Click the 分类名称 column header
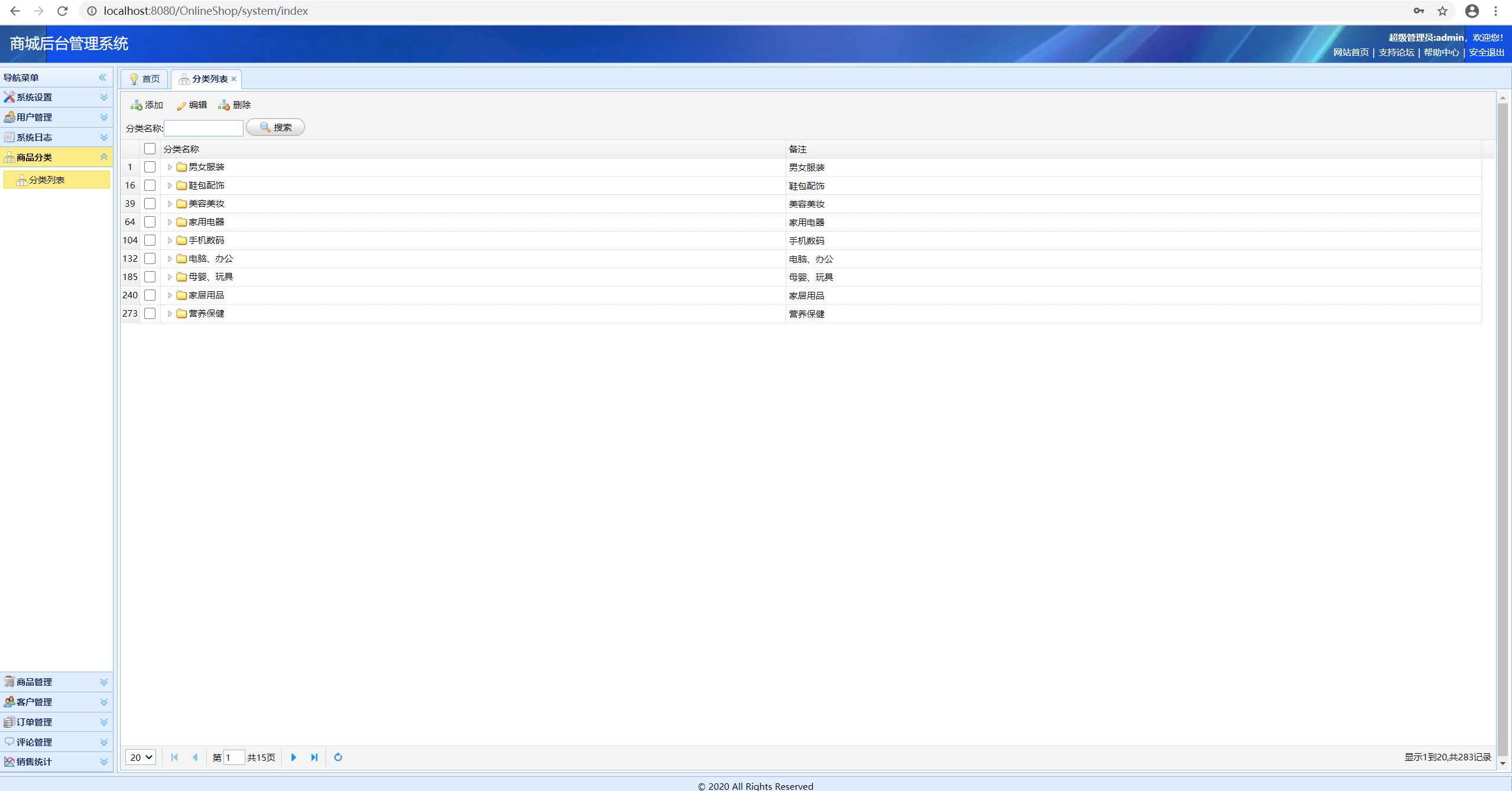Viewport: 1512px width, 791px height. pyautogui.click(x=473, y=149)
